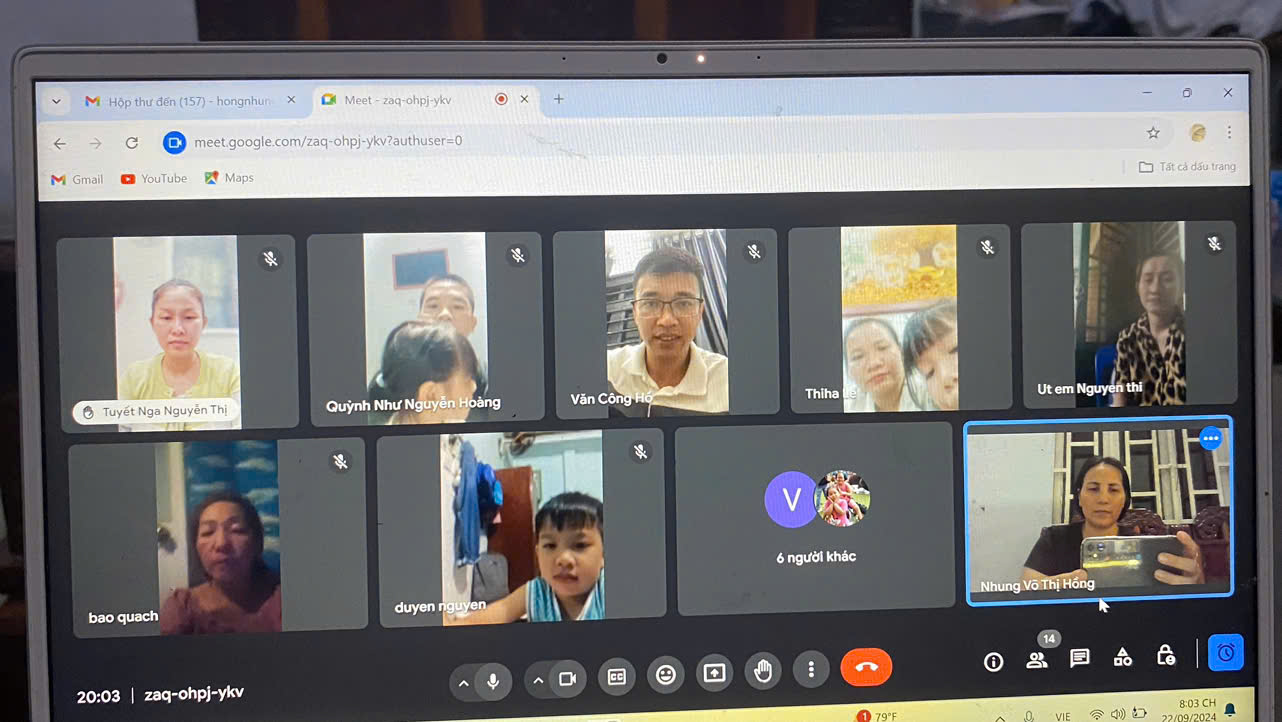Turn on closed captions
Image resolution: width=1282 pixels, height=722 pixels.
tap(617, 677)
